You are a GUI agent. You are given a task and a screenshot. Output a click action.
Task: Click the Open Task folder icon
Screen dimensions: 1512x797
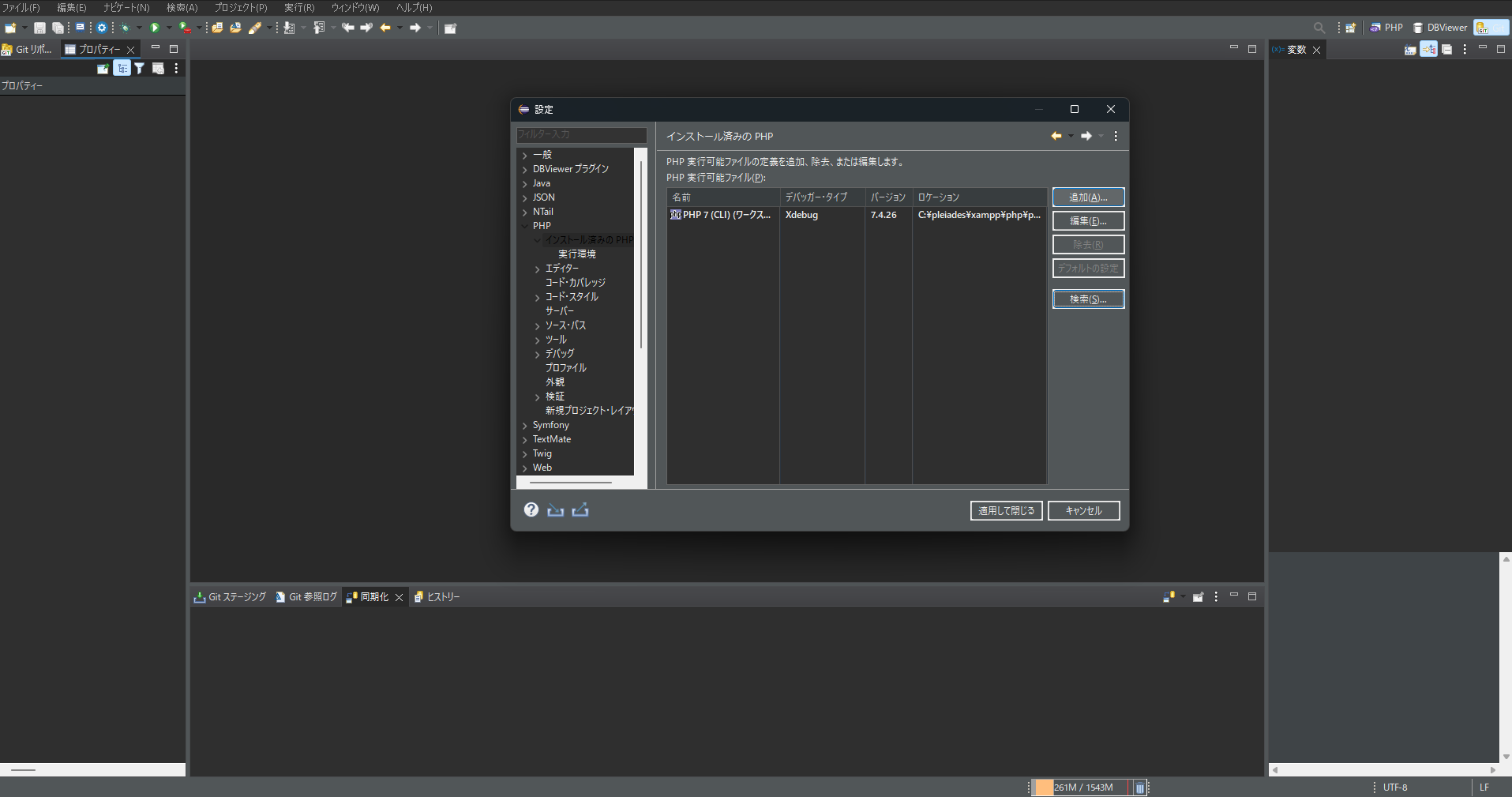point(235,28)
